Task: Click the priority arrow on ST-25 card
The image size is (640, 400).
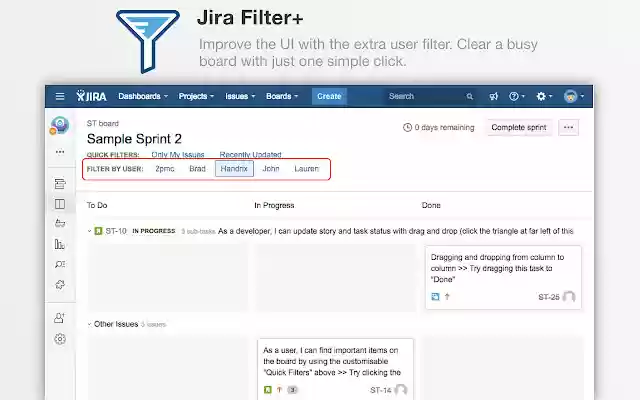Action: (447, 297)
